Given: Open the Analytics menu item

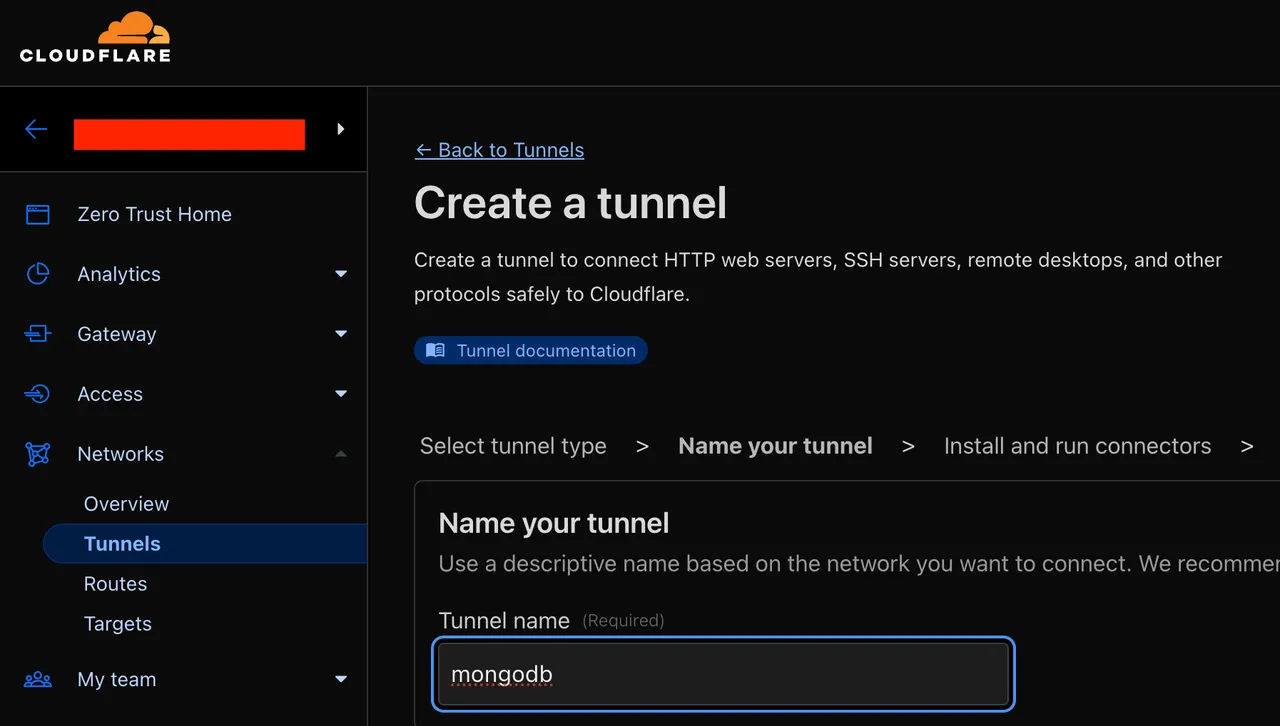Looking at the screenshot, I should [x=119, y=274].
